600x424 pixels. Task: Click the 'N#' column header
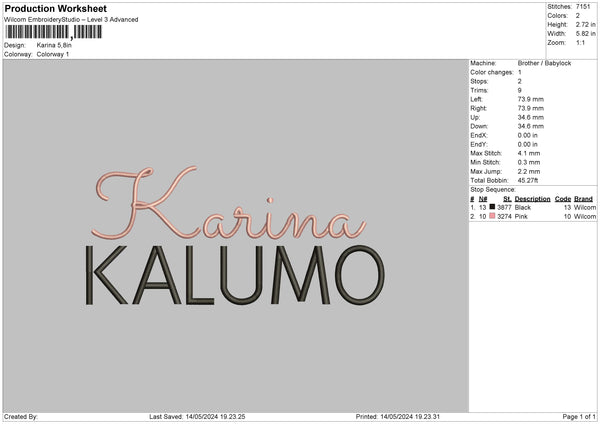pyautogui.click(x=483, y=199)
